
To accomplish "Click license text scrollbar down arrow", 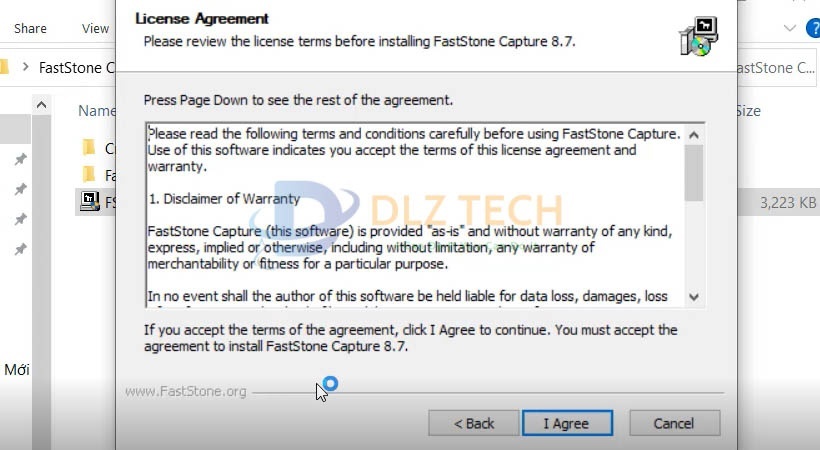I will click(694, 297).
